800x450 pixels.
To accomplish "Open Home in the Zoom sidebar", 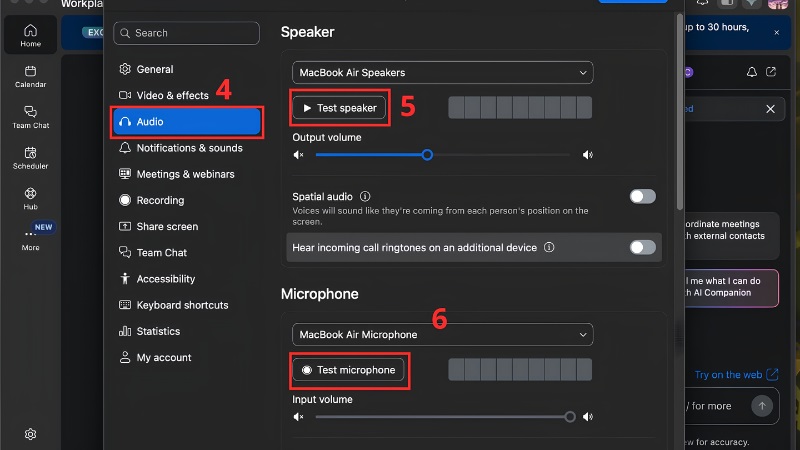I will 31,35.
